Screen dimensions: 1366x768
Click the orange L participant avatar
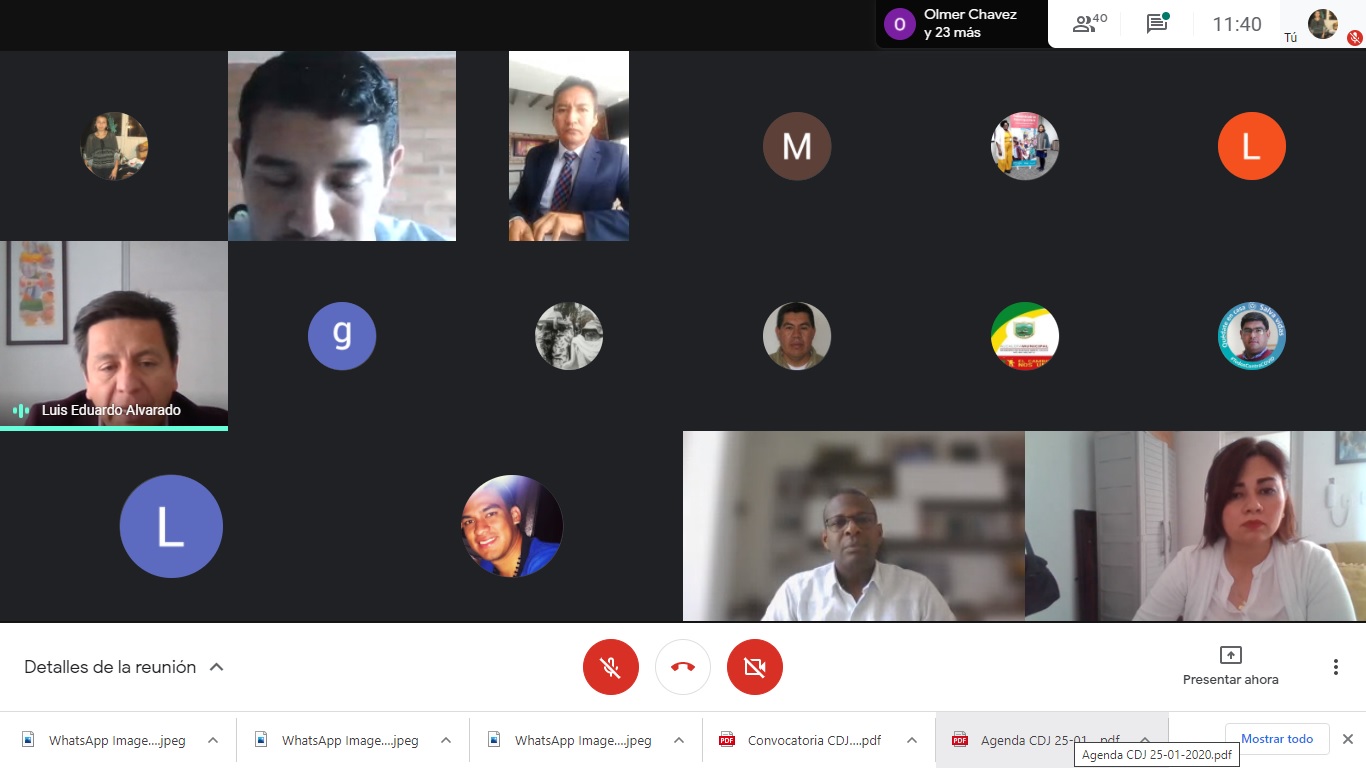tap(1251, 146)
